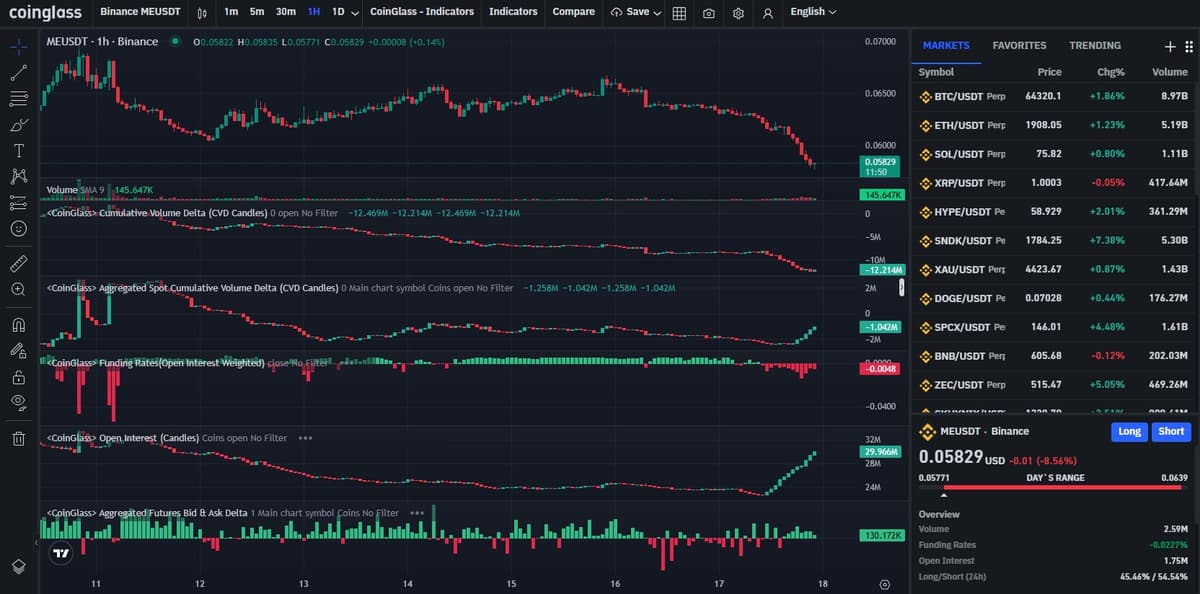Screen dimensions: 1200x594
Task: Switch to the MARKETS tab
Action: [946, 46]
